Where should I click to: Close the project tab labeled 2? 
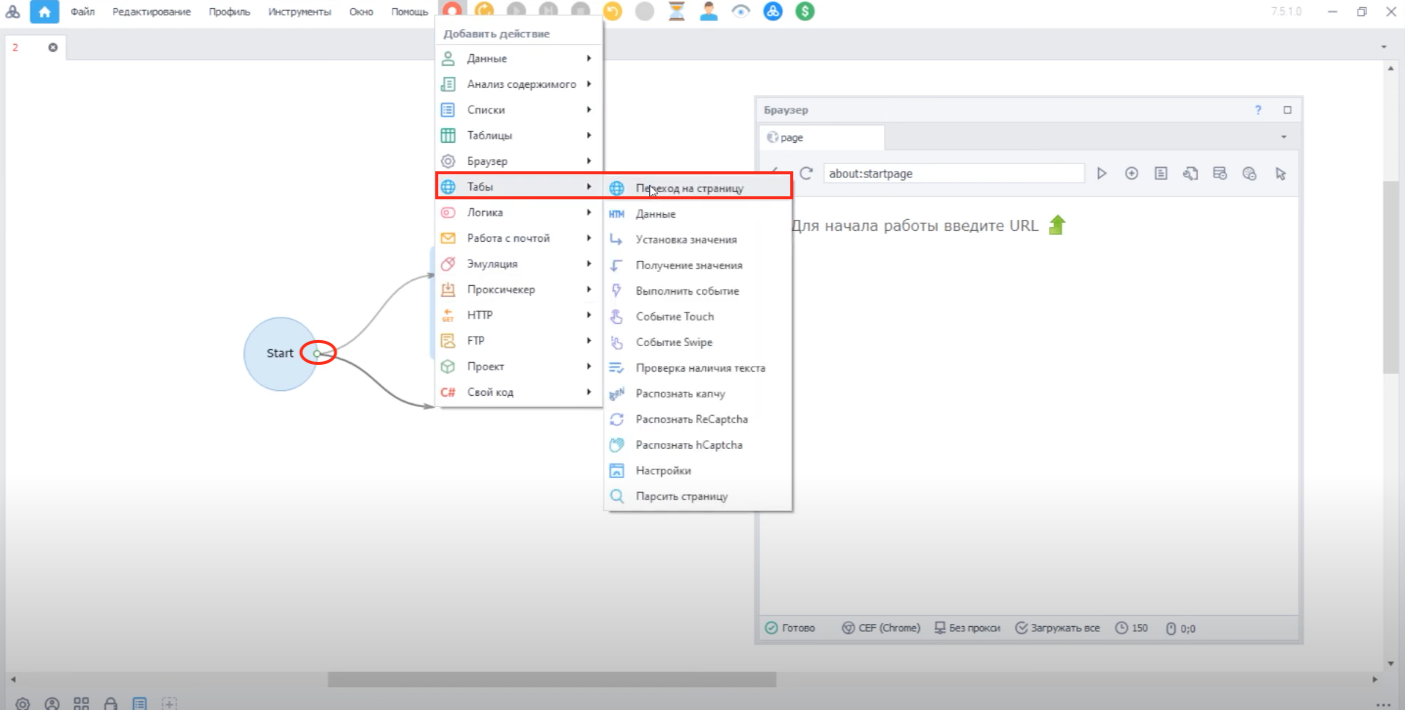[52, 47]
